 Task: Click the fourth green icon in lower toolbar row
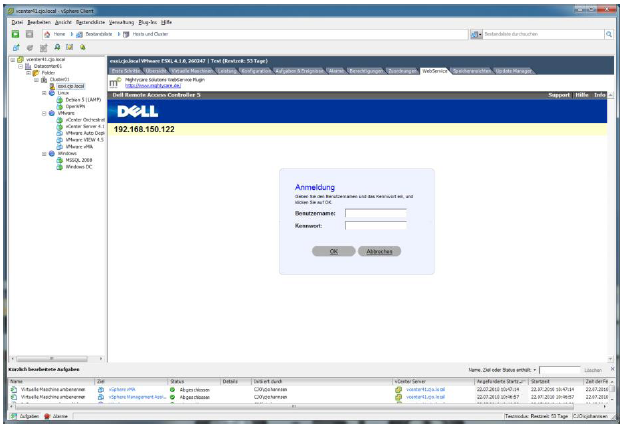click(x=57, y=47)
